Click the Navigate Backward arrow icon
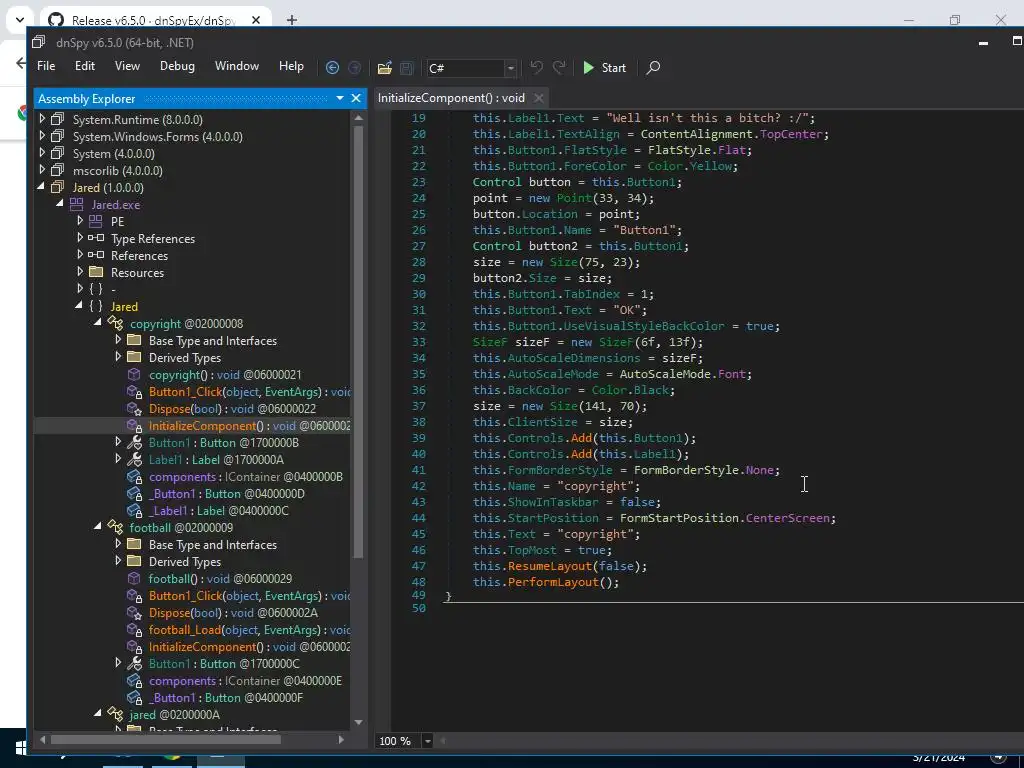The height and width of the screenshot is (768, 1024). [x=332, y=67]
